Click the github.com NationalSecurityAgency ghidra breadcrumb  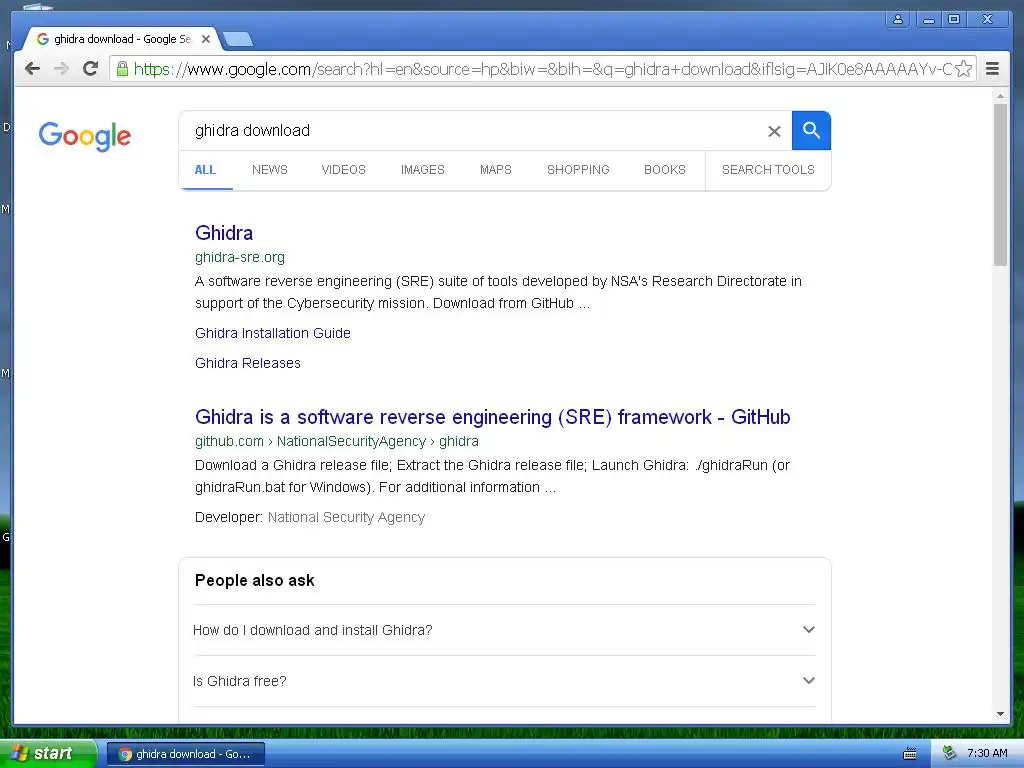tap(336, 441)
